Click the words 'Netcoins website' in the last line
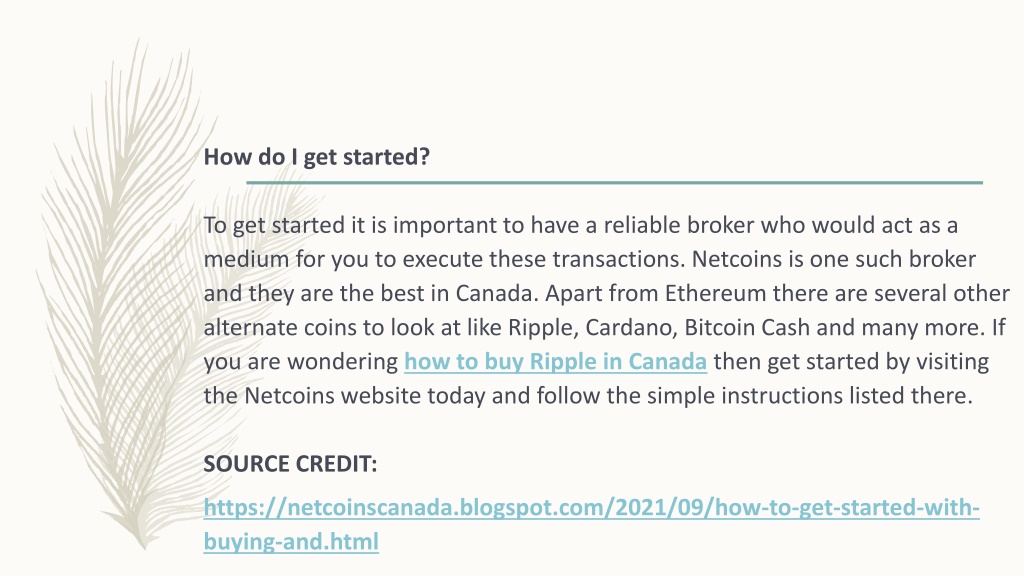 click(x=332, y=396)
